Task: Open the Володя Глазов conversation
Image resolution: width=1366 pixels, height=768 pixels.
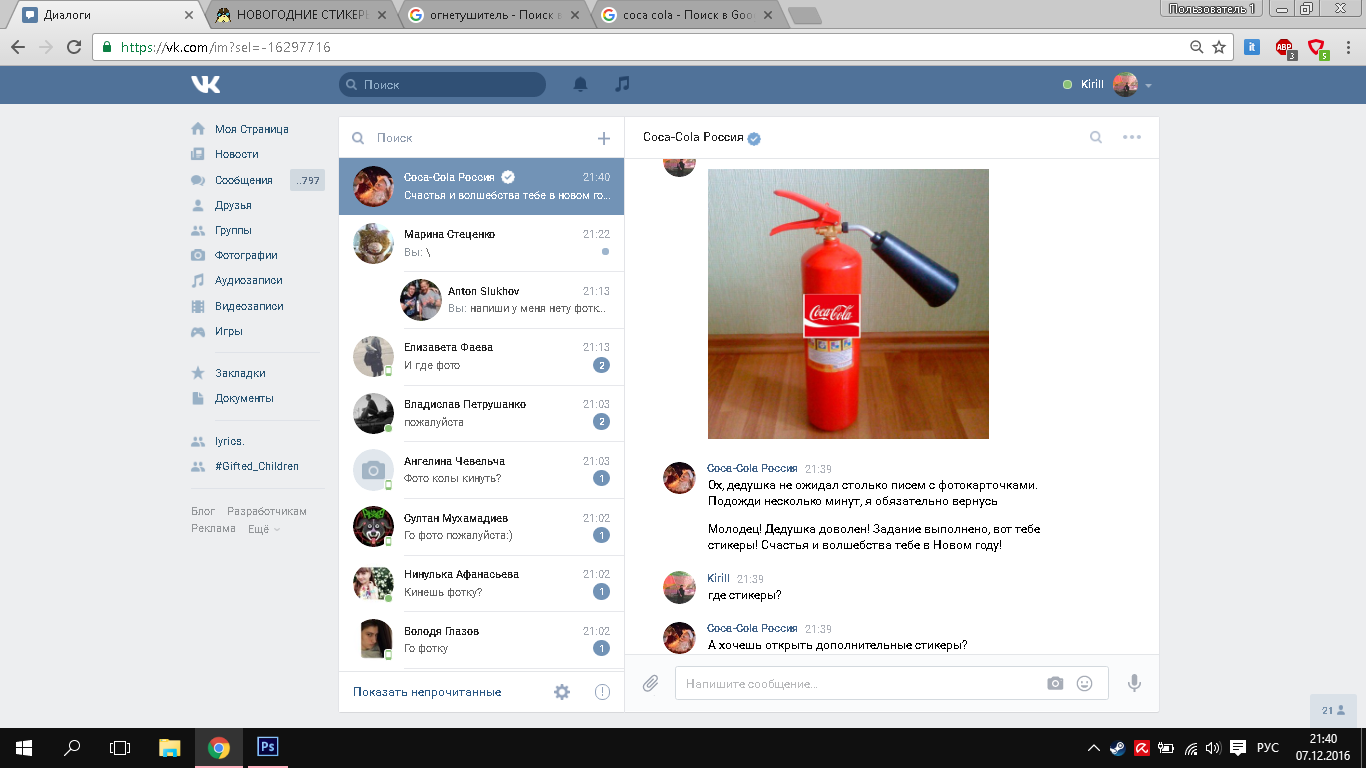Action: click(x=481, y=640)
